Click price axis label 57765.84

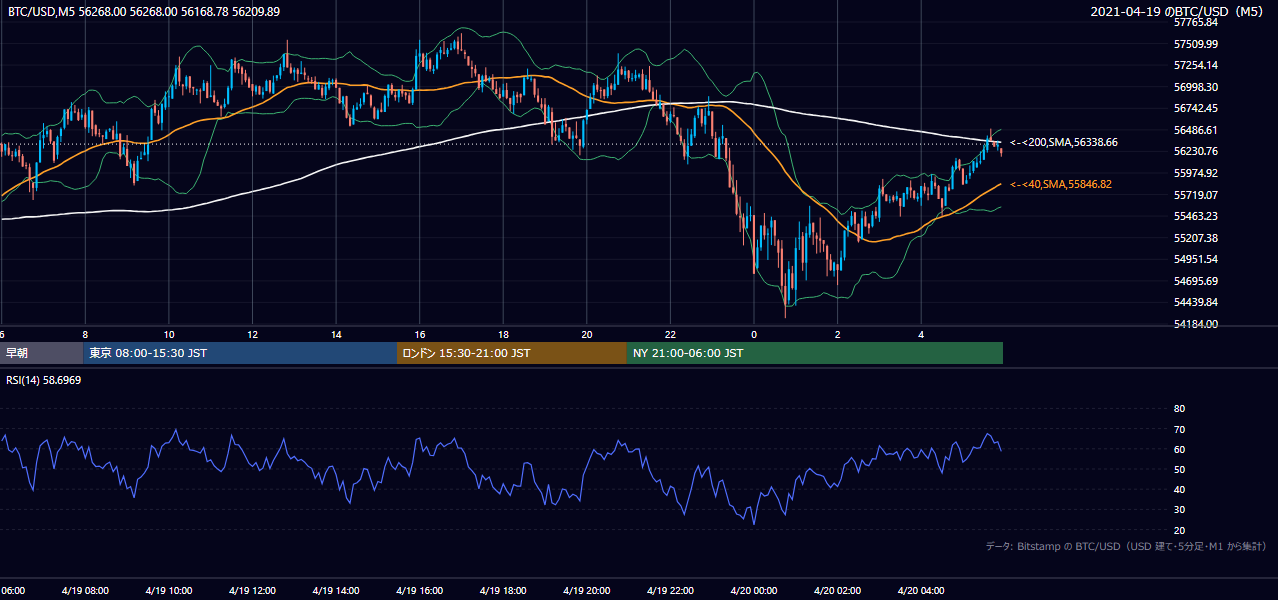coord(1196,22)
